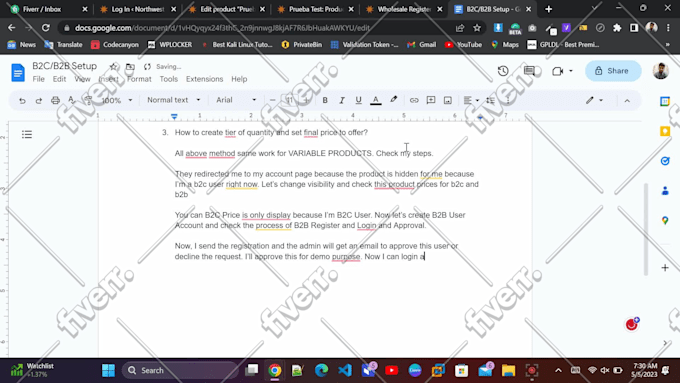Open the File menu
680x383 pixels.
click(39, 79)
